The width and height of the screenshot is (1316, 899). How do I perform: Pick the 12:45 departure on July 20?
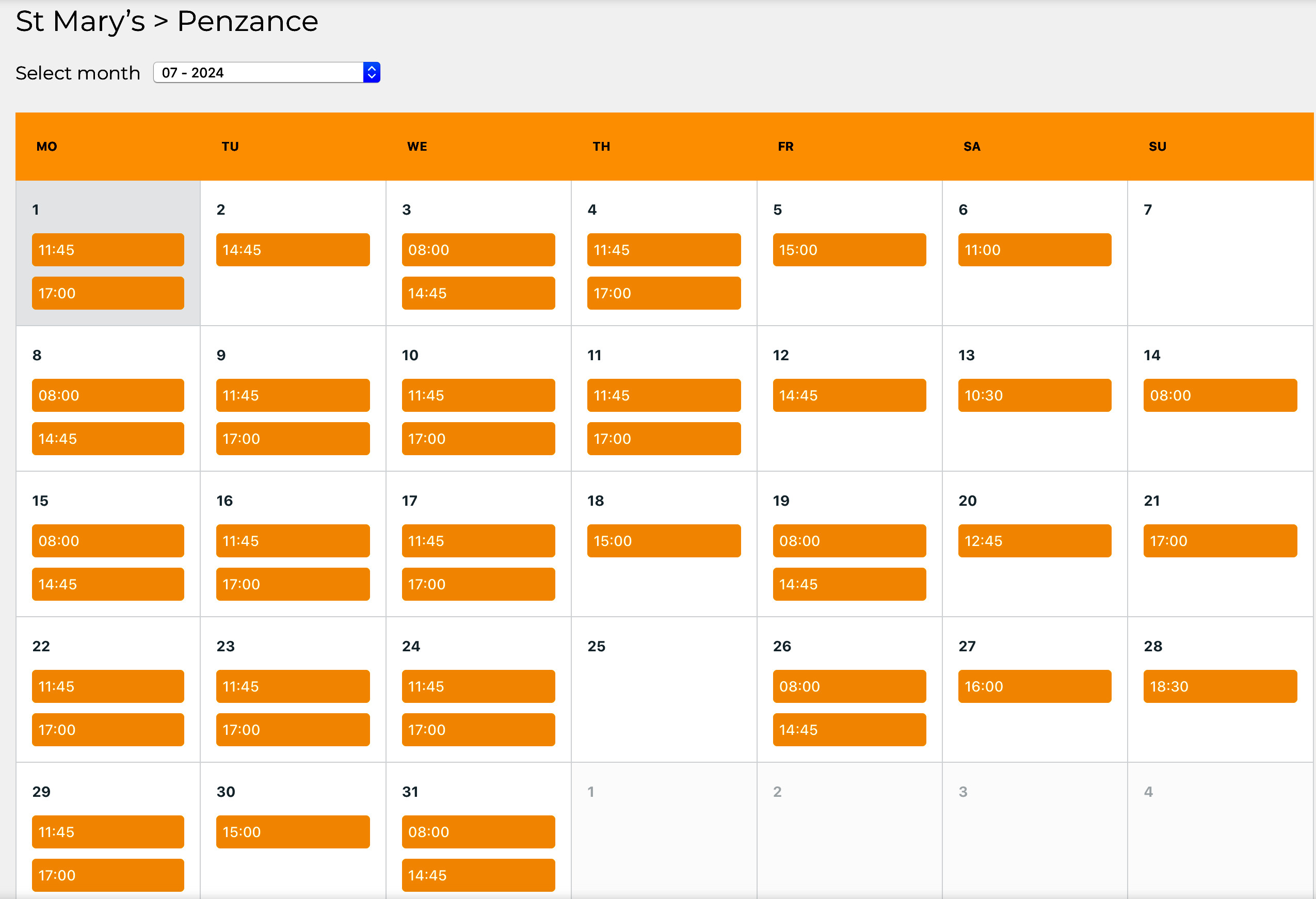(x=1034, y=541)
